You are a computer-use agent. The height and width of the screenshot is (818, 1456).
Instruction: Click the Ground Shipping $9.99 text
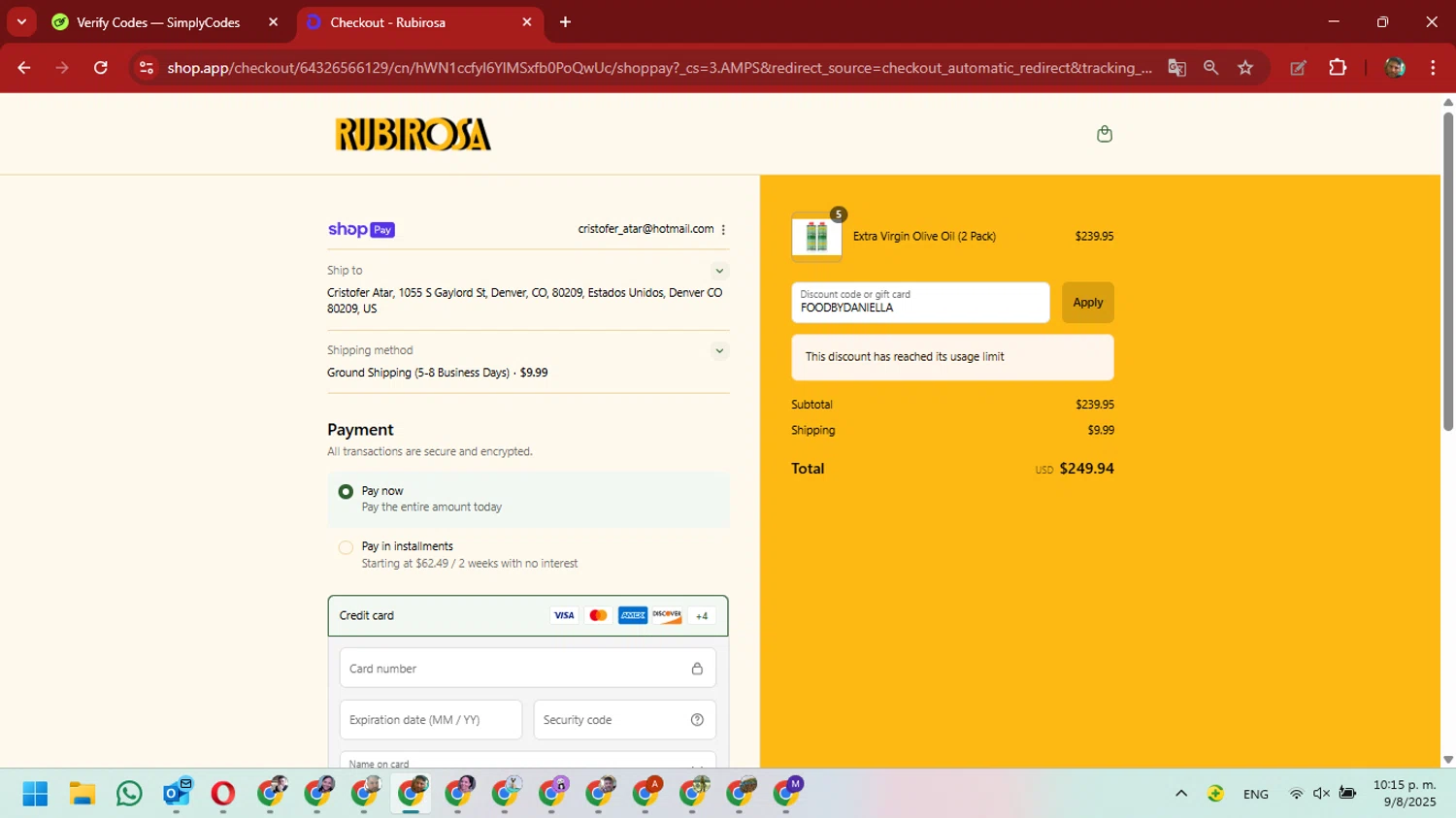[437, 373]
